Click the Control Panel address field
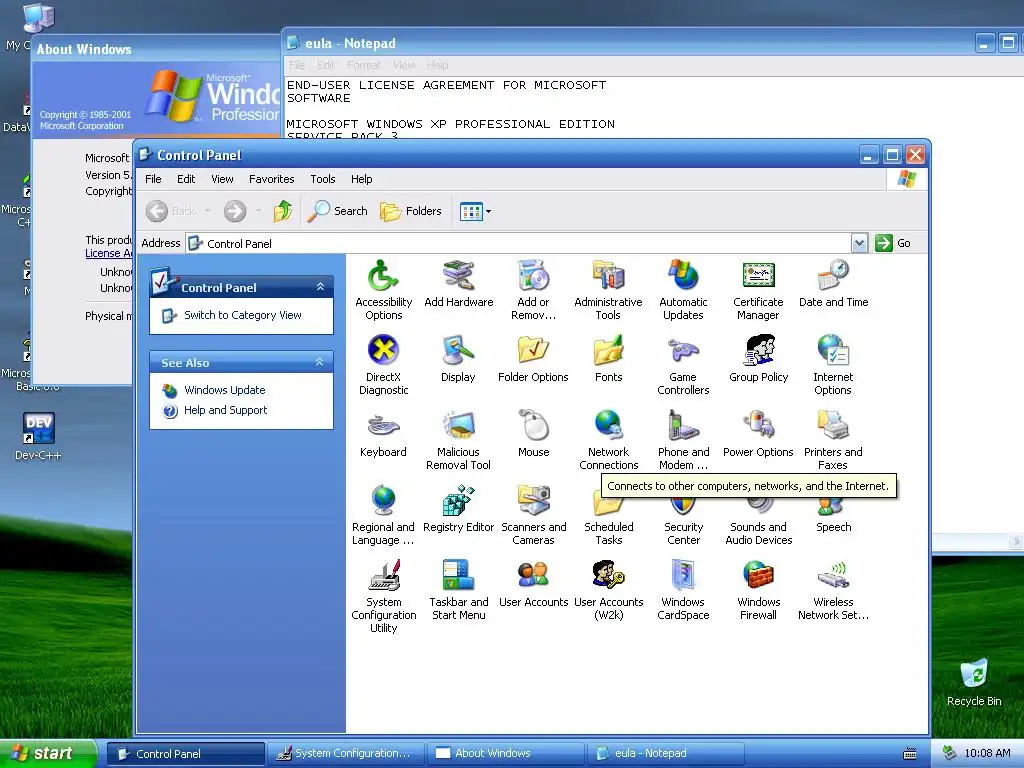The height and width of the screenshot is (768, 1024). pos(519,243)
